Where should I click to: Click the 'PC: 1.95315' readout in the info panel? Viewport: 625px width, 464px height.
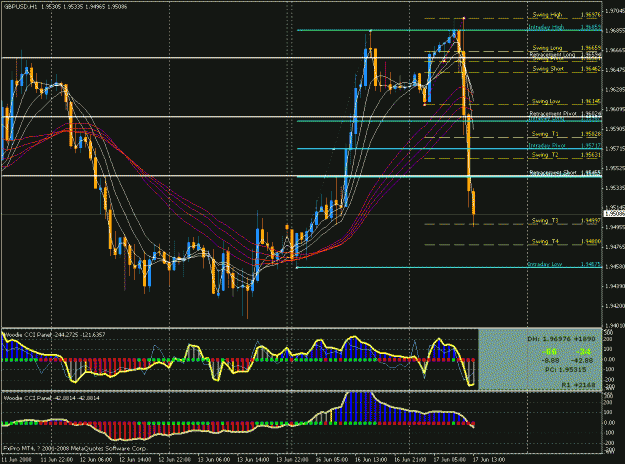tap(565, 370)
